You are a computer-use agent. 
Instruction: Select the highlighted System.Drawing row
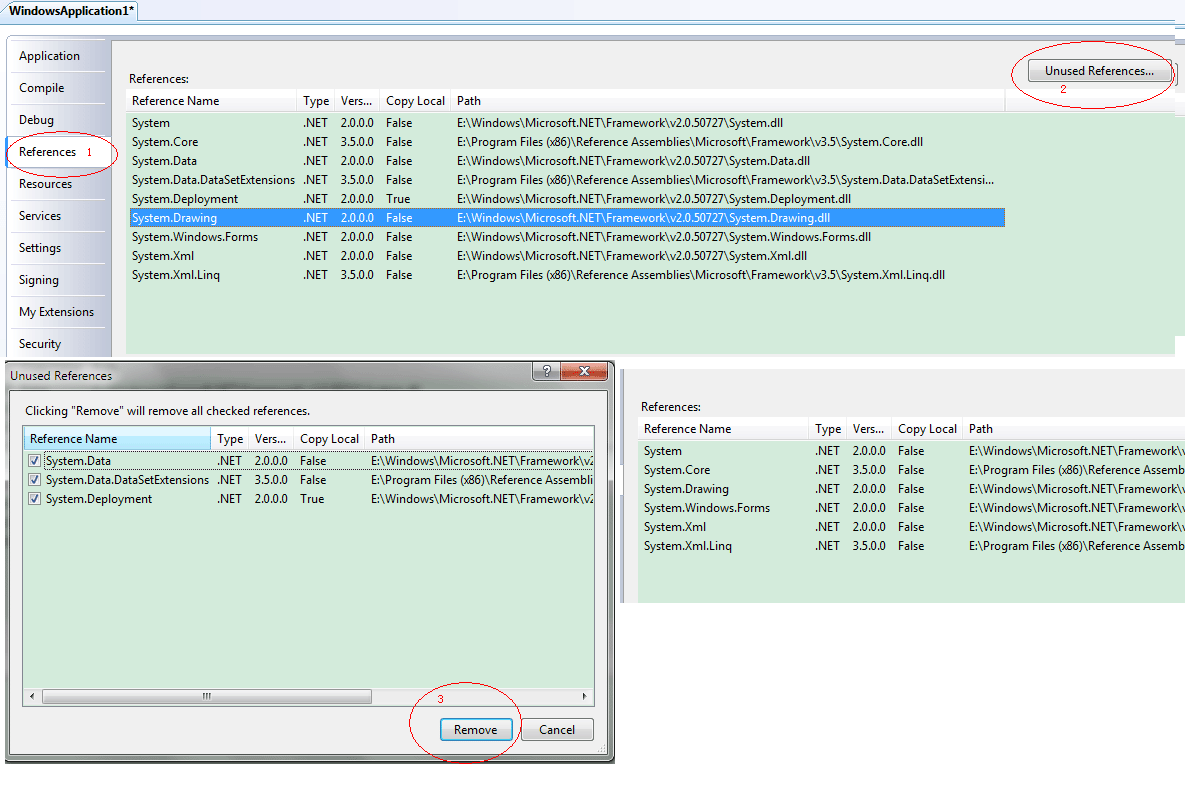[567, 218]
